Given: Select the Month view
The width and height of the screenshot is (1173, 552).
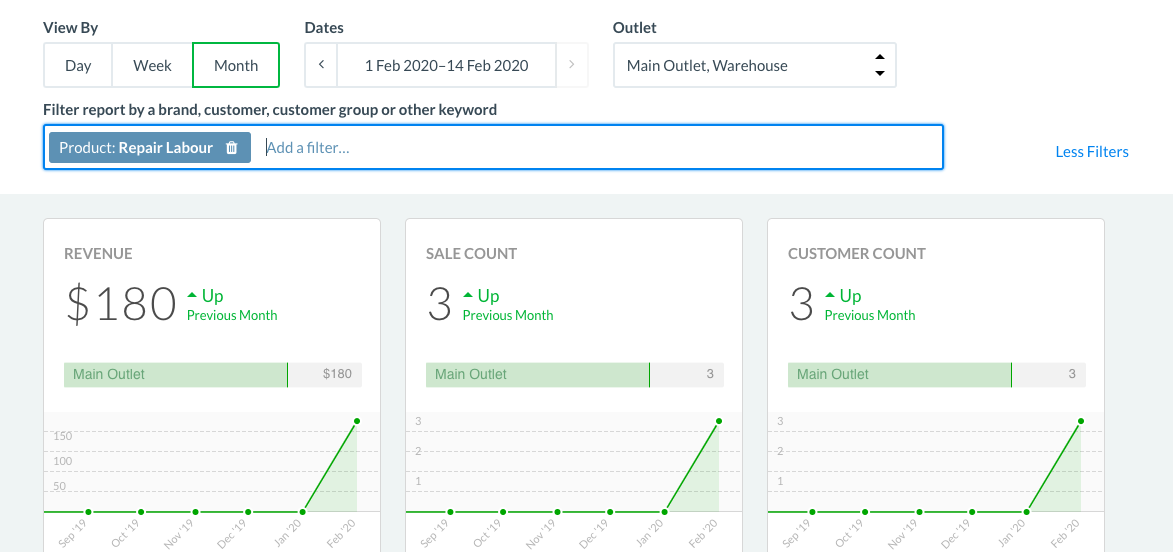Looking at the screenshot, I should (236, 65).
